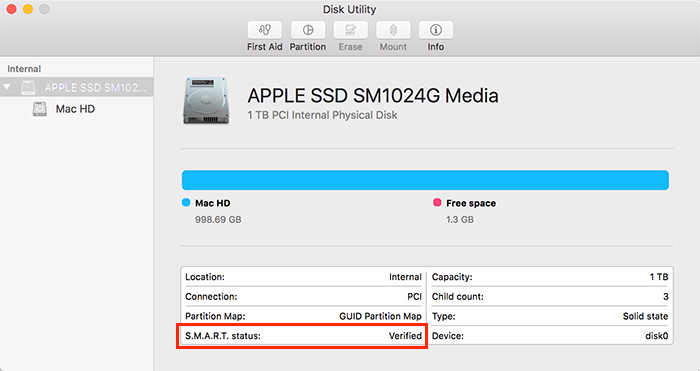Click the blue Mac HD usage bar

425,180
